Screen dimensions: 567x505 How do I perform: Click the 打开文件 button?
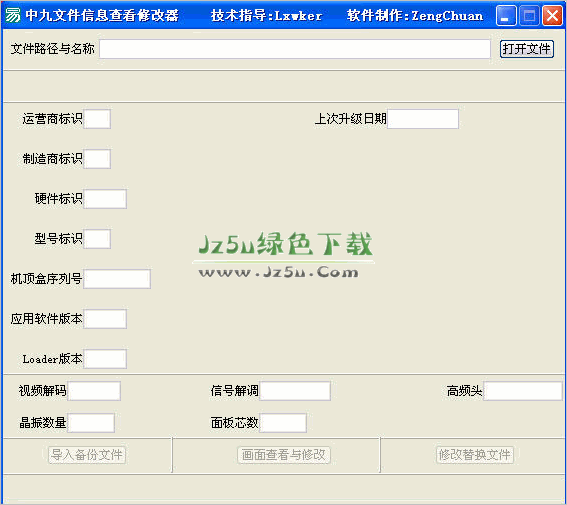click(x=526, y=48)
